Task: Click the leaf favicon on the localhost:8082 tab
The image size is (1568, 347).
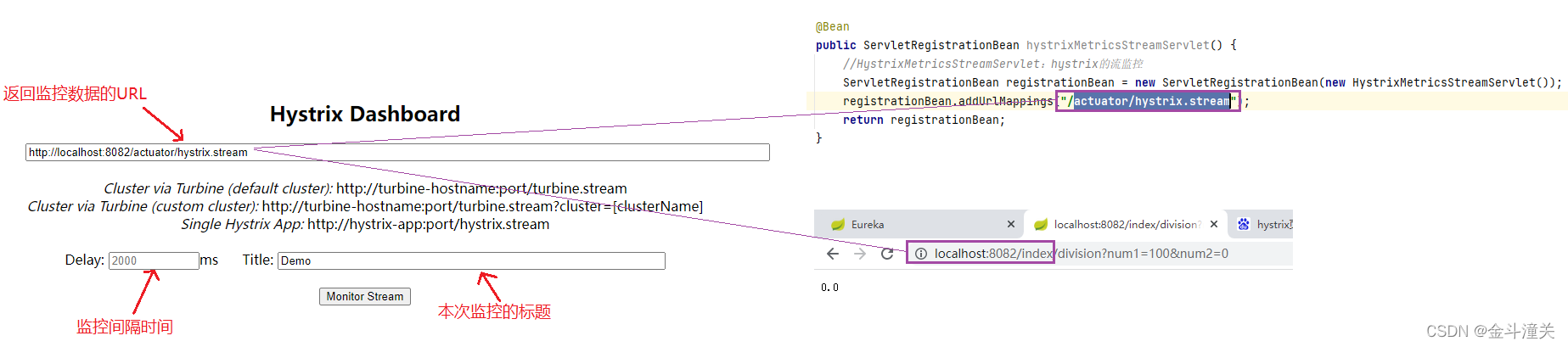Action: point(1041,225)
